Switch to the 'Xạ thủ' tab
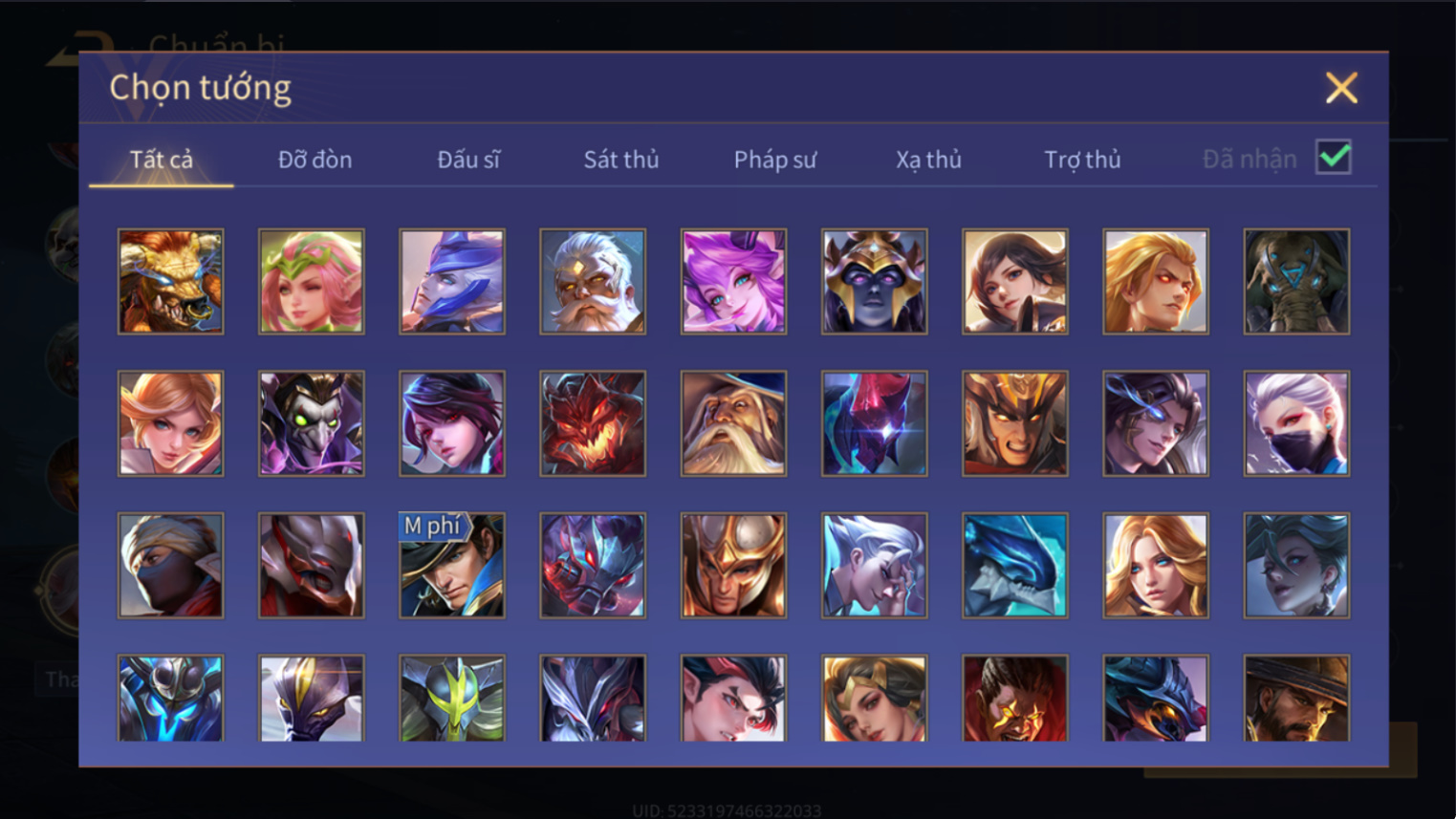 [x=928, y=160]
